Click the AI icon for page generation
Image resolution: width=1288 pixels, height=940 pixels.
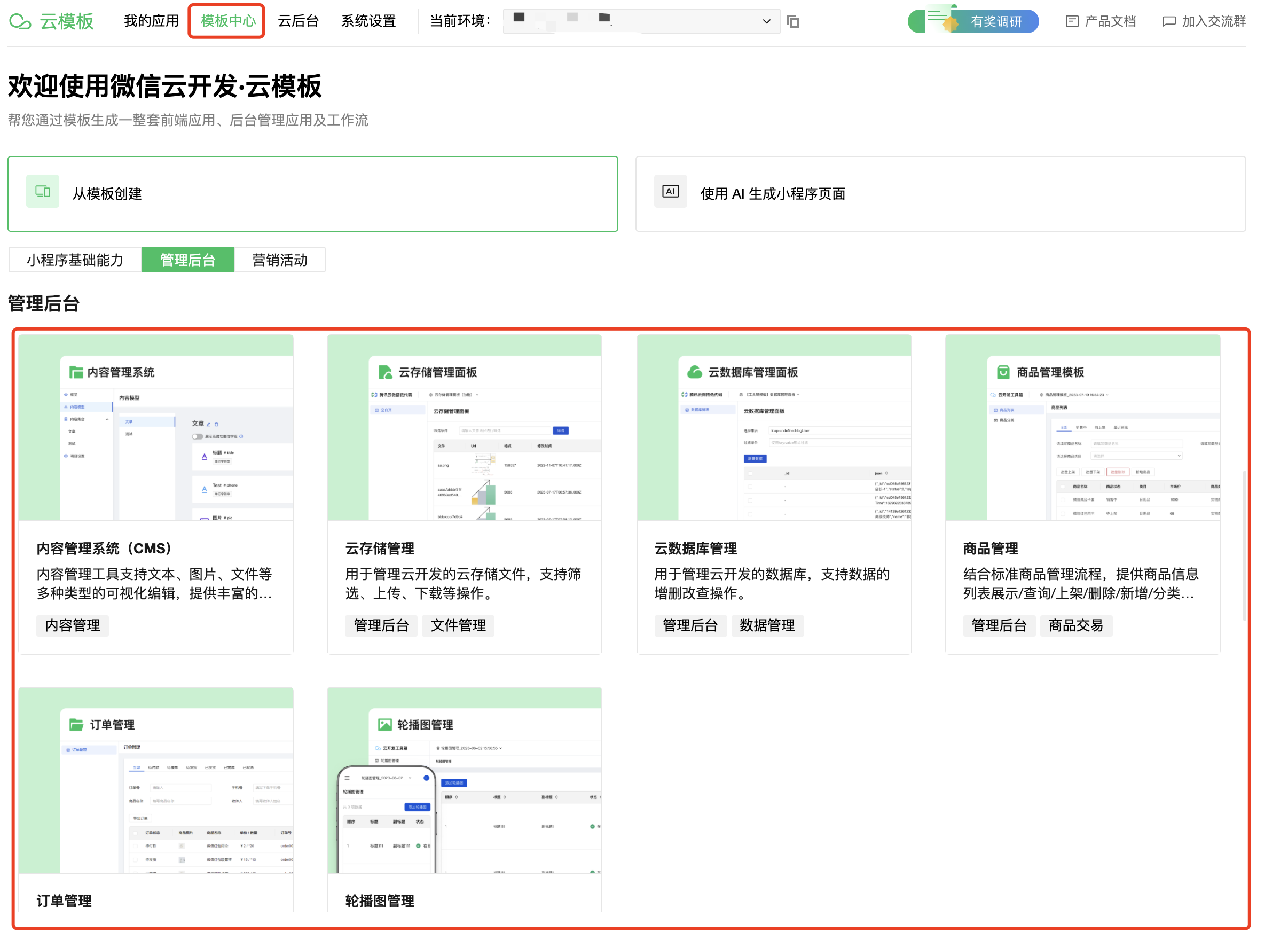(671, 192)
